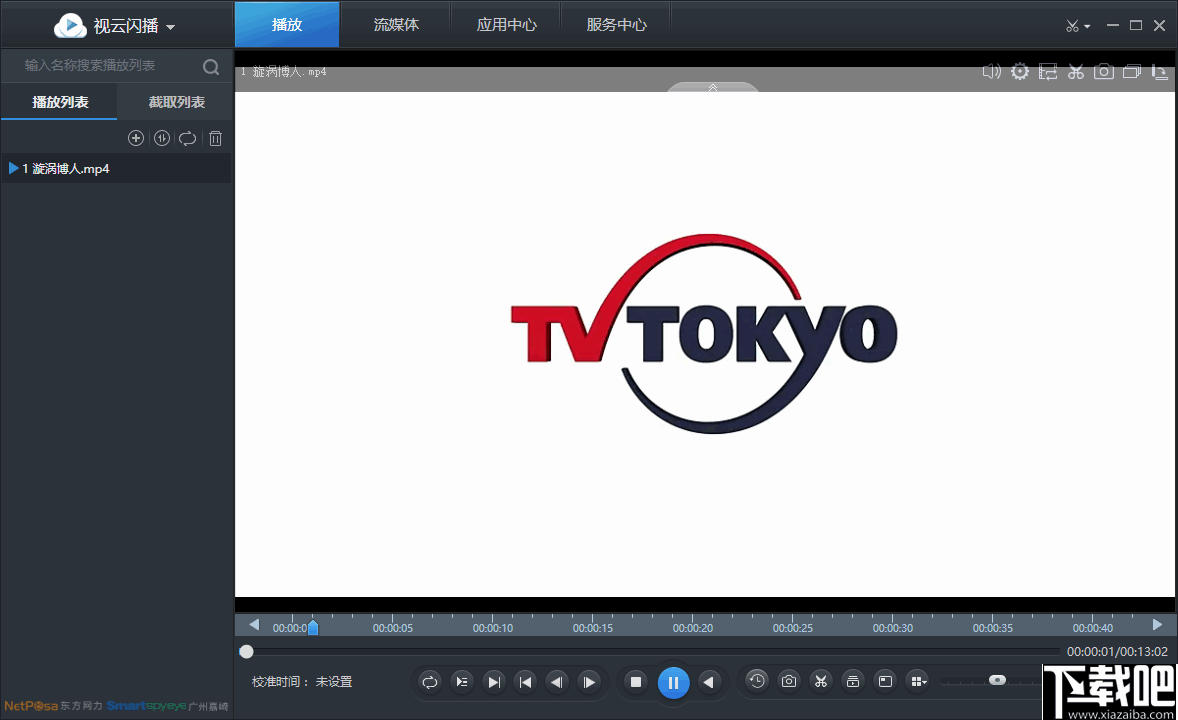This screenshot has width=1178, height=720.
Task: Click the multi-window icon on the overlay
Action: 1132,71
